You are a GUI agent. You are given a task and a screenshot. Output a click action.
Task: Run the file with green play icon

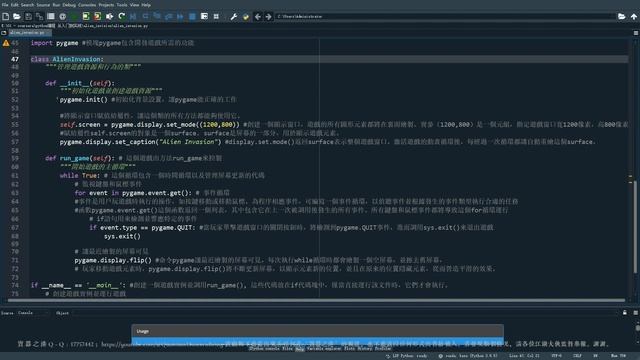tap(74, 16)
